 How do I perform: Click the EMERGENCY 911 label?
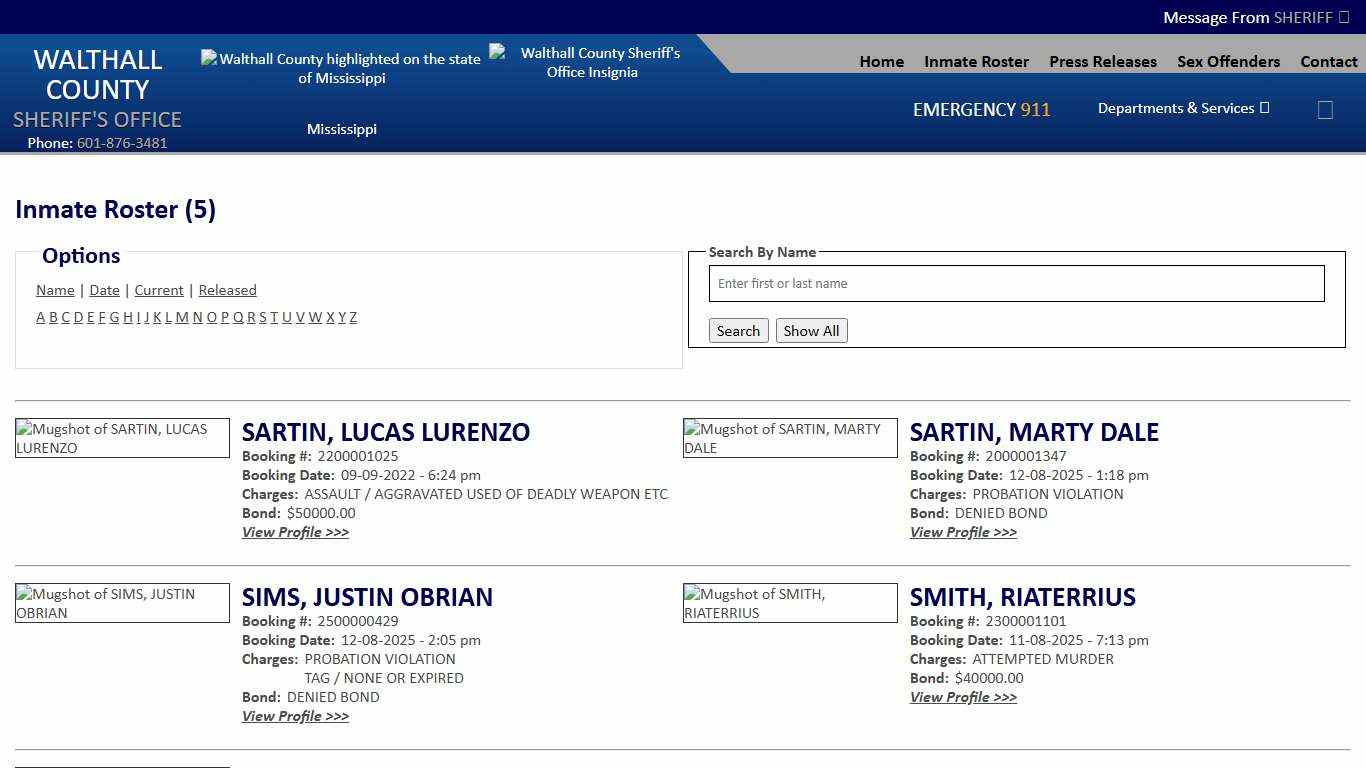[981, 110]
